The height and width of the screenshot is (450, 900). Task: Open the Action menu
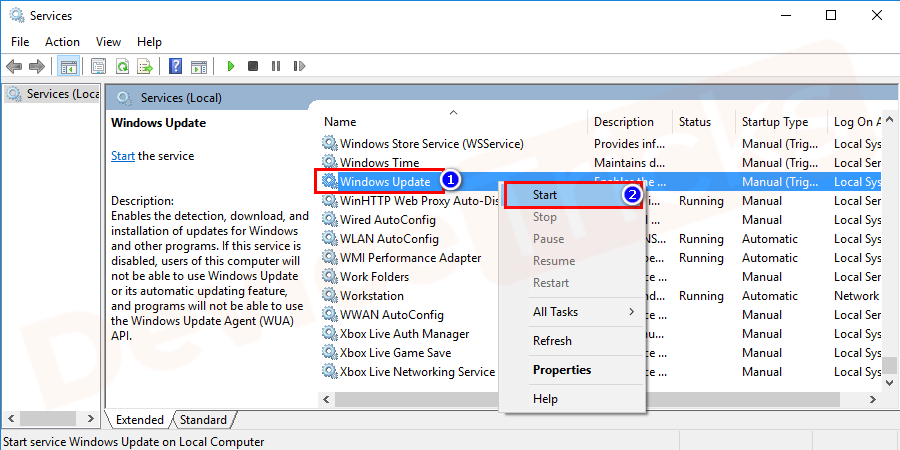62,42
